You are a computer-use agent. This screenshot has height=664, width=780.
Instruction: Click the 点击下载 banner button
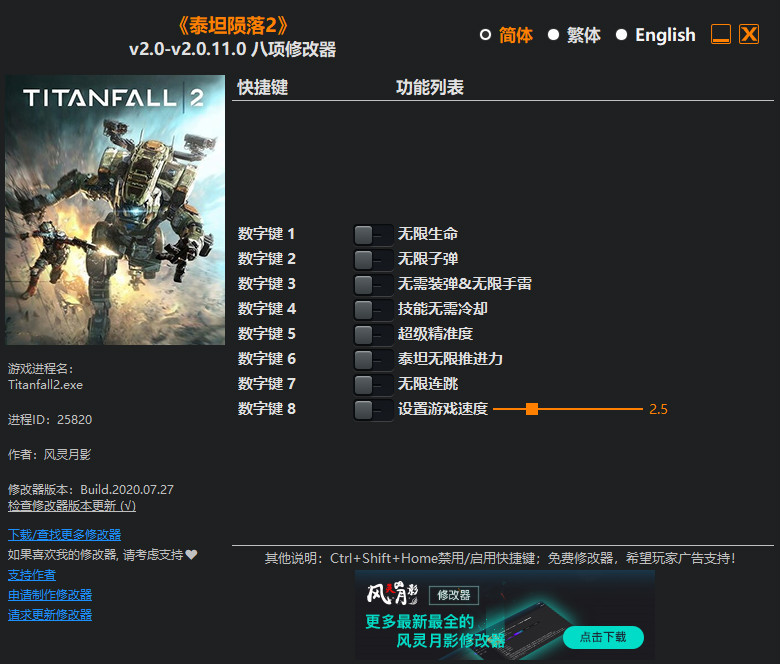click(603, 637)
